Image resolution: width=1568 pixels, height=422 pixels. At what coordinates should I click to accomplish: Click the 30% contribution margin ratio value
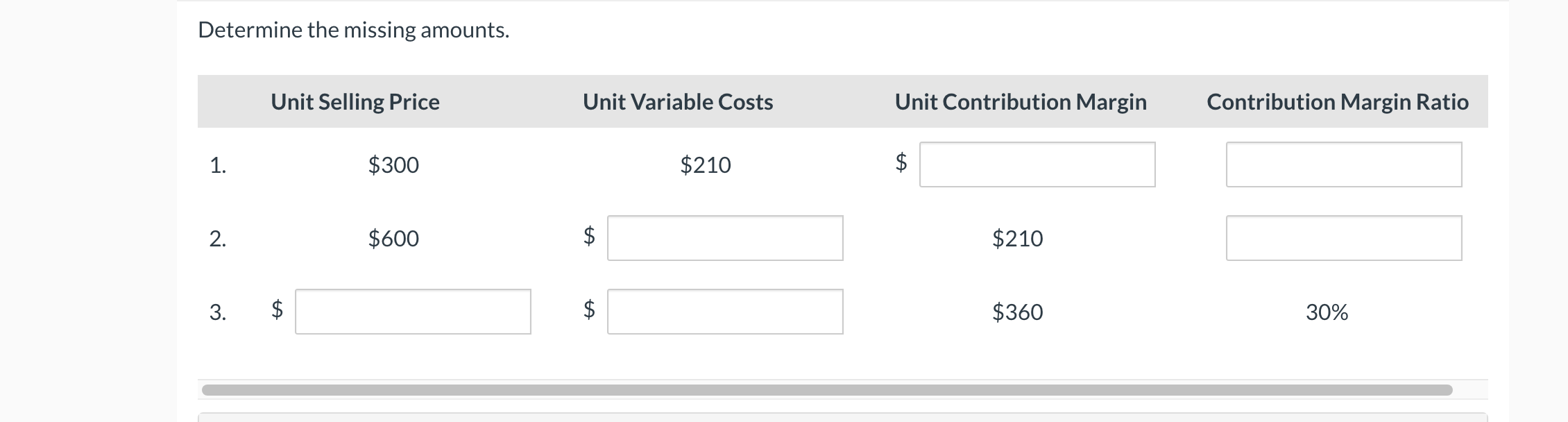pyautogui.click(x=1327, y=312)
